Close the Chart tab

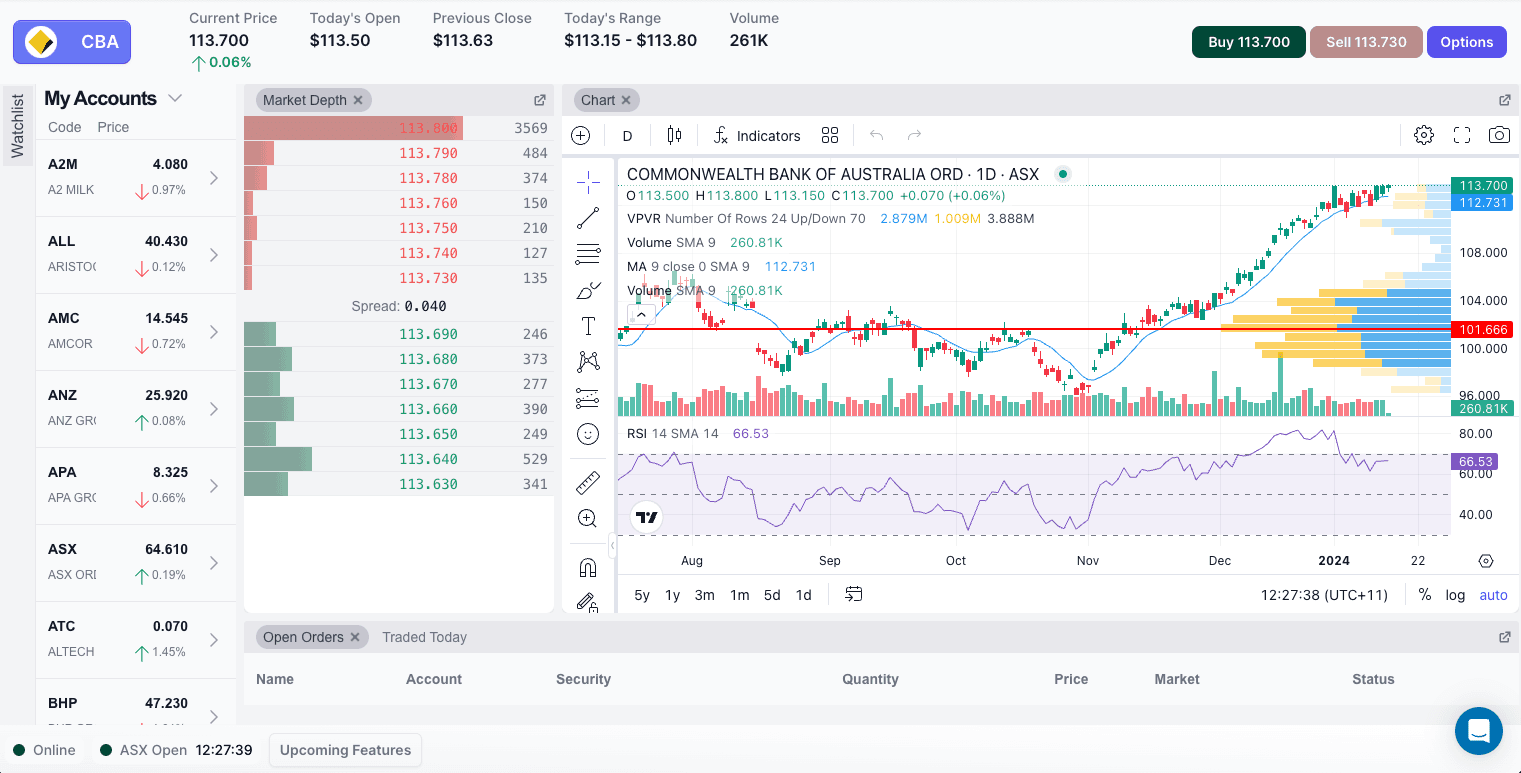[626, 100]
